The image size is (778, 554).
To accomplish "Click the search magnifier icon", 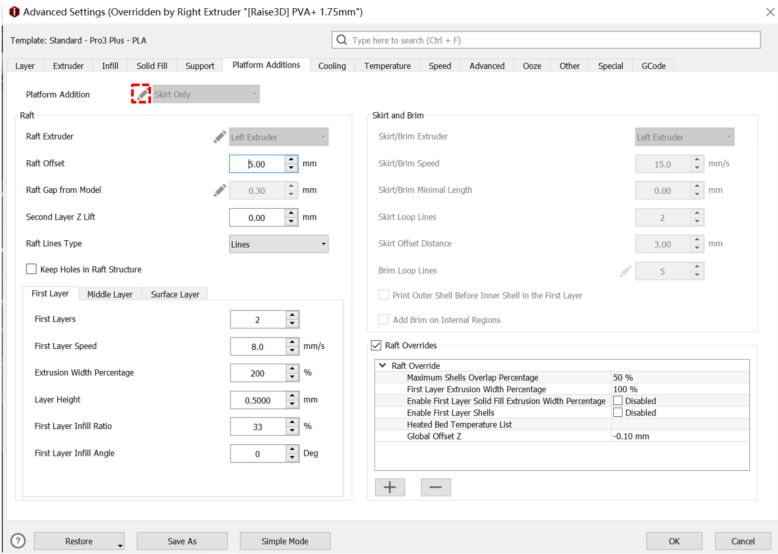I will [343, 41].
